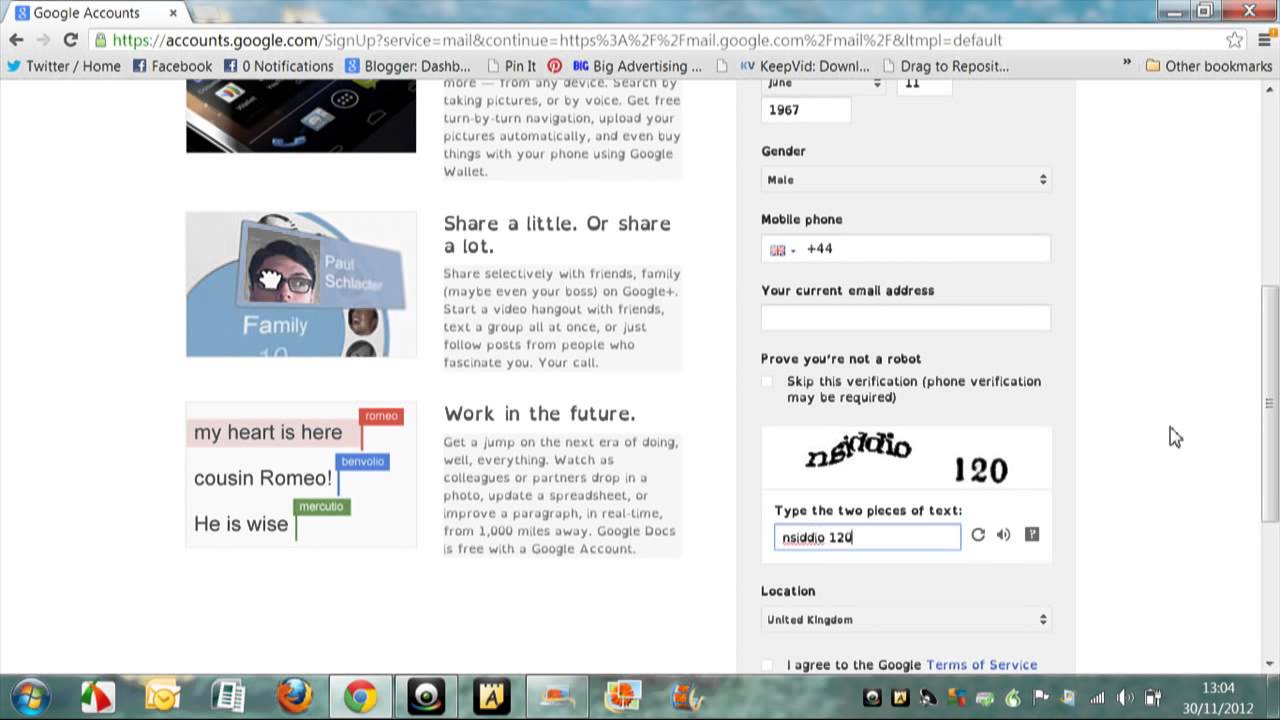
Task: Open the Windows Start button
Action: (x=32, y=696)
